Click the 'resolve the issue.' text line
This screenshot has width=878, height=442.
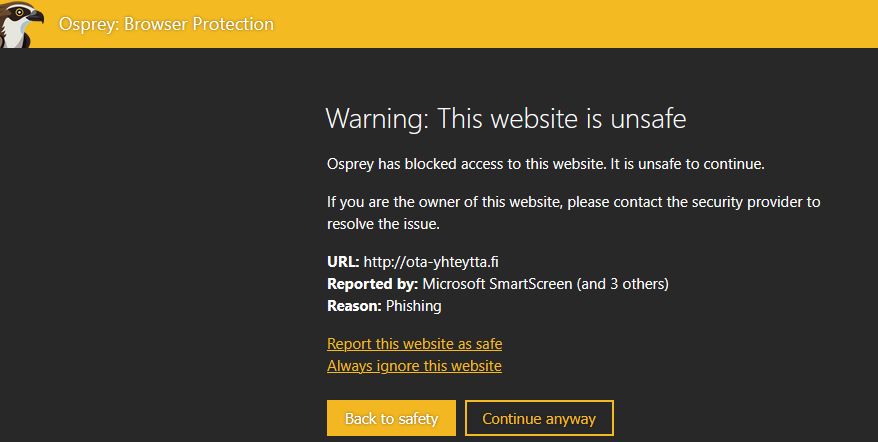click(383, 224)
